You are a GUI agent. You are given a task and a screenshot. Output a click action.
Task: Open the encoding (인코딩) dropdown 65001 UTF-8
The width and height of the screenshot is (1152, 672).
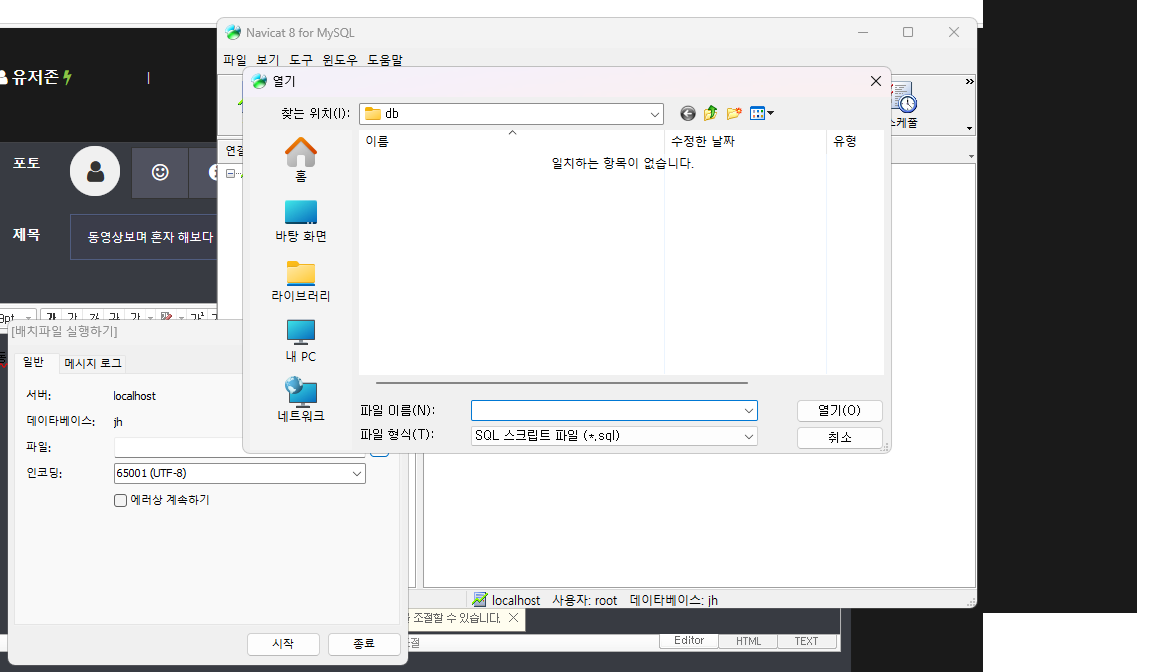click(x=357, y=474)
